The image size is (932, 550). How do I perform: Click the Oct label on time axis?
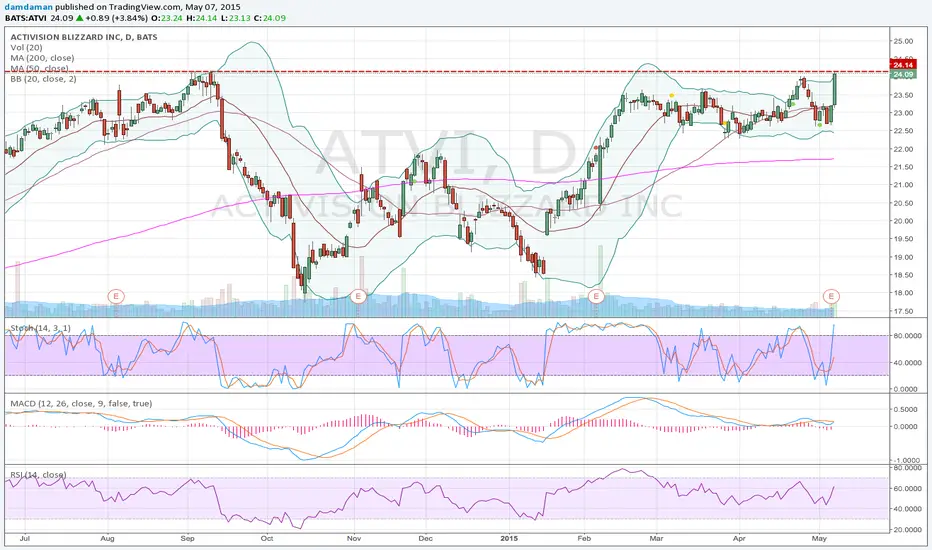coord(267,539)
